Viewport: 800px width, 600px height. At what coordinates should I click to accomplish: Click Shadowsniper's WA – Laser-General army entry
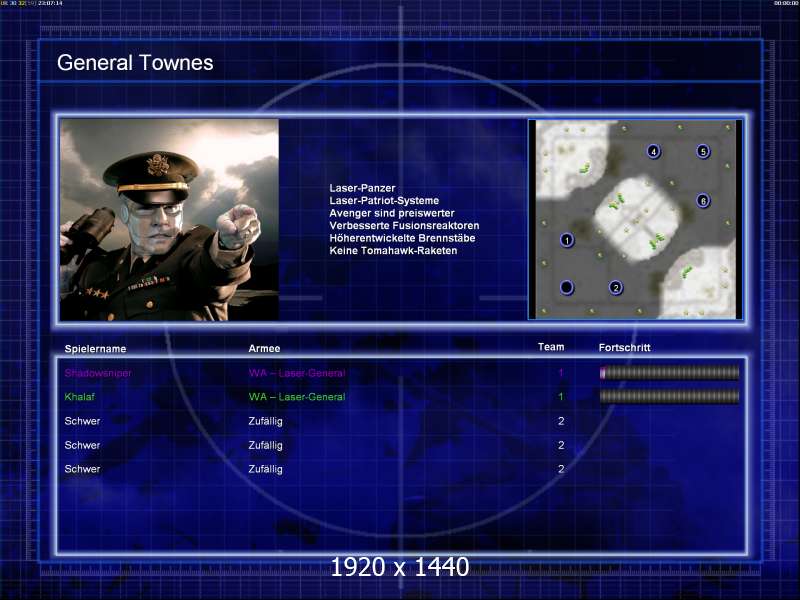(x=297, y=373)
